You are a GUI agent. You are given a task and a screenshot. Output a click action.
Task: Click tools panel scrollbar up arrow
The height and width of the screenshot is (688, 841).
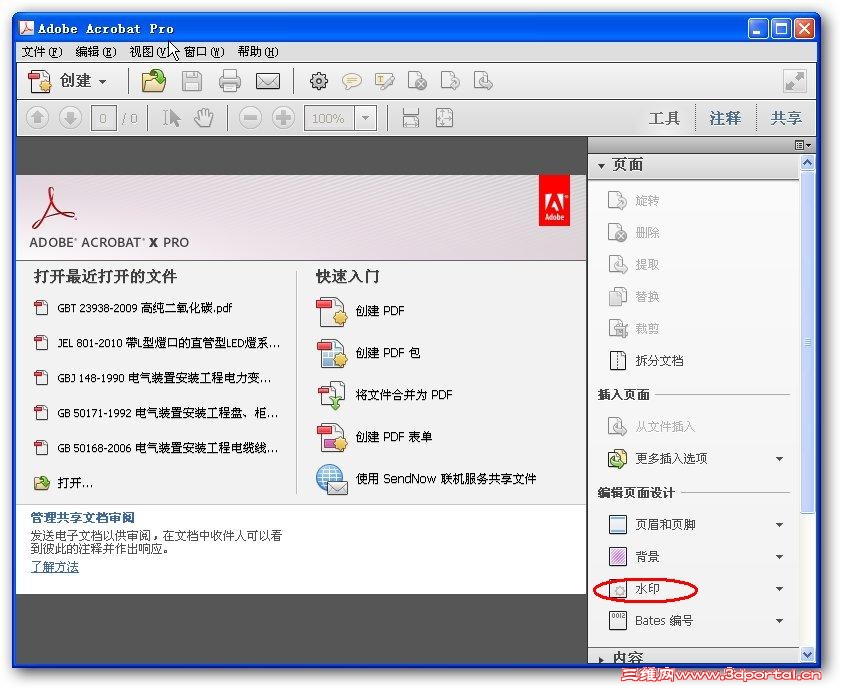click(807, 162)
